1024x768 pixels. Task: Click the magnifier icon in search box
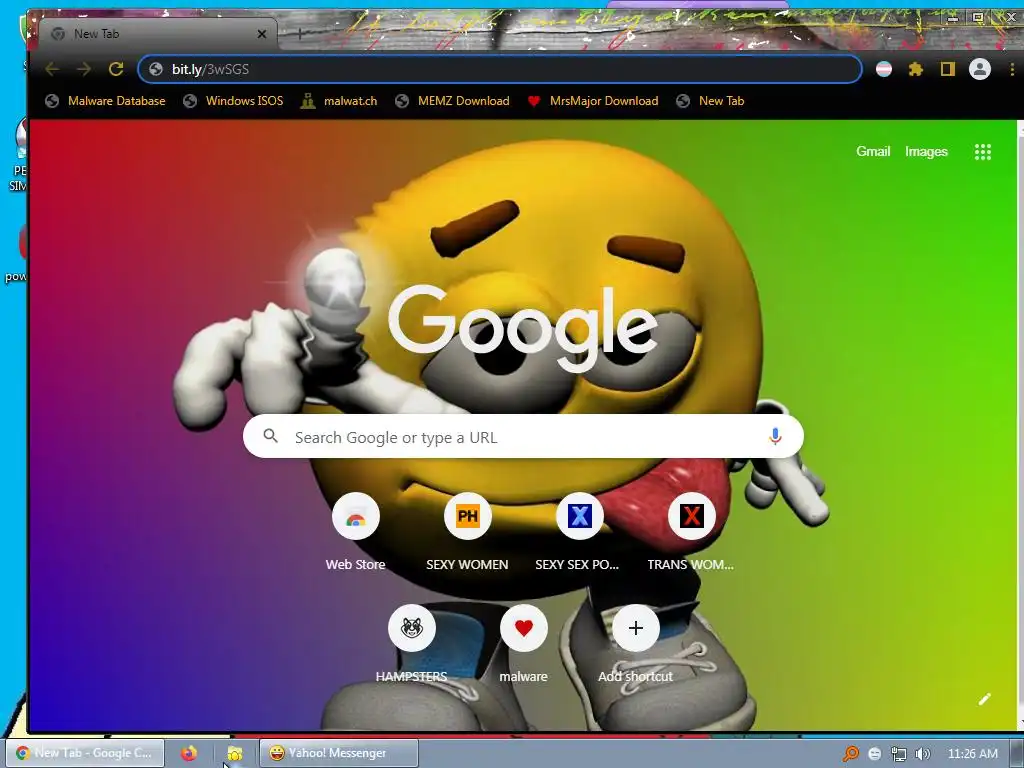270,436
